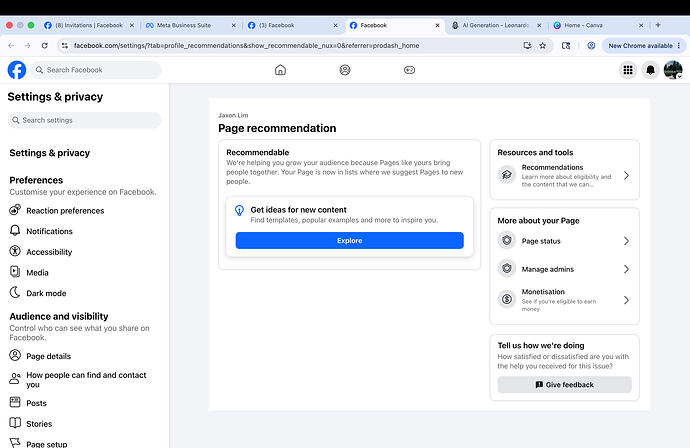The height and width of the screenshot is (448, 690).
Task: Open the Home icon in top navigation
Action: pos(280,70)
